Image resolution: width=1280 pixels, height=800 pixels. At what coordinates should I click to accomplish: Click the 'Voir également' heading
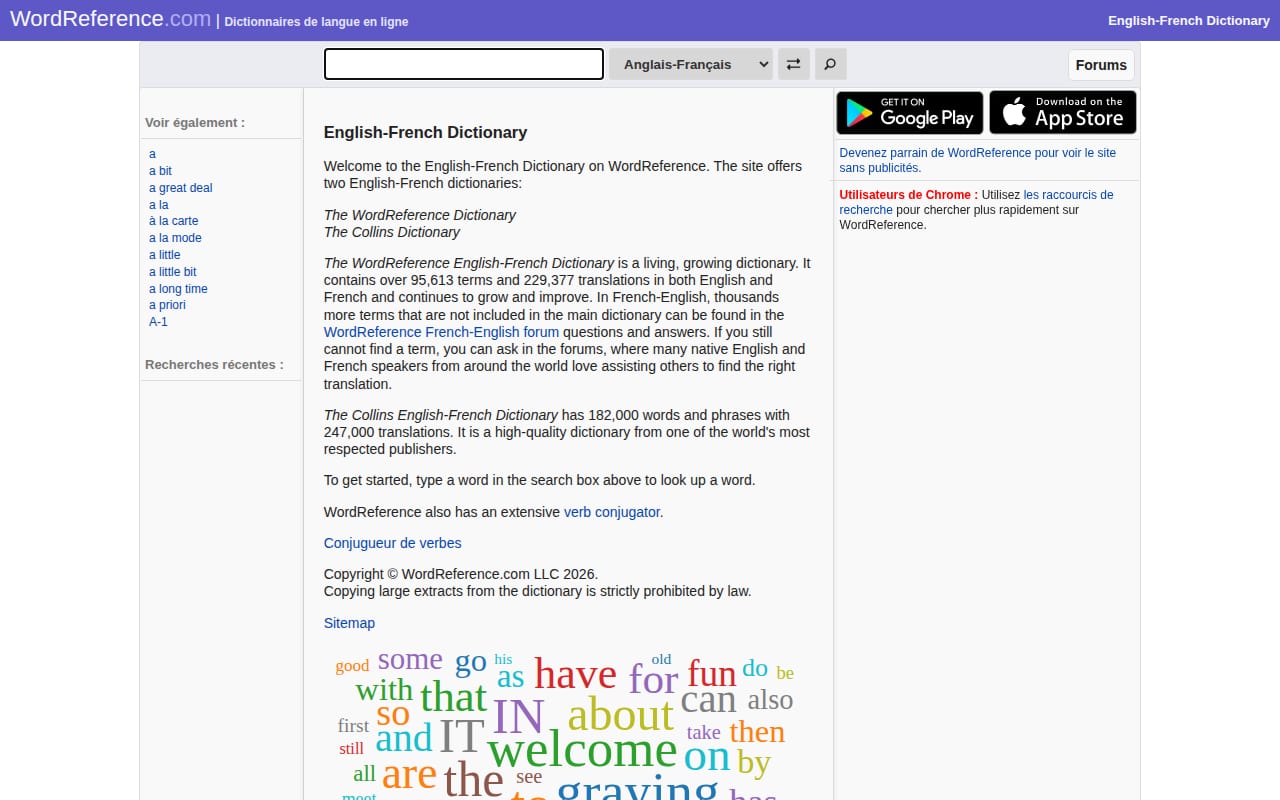(x=195, y=123)
